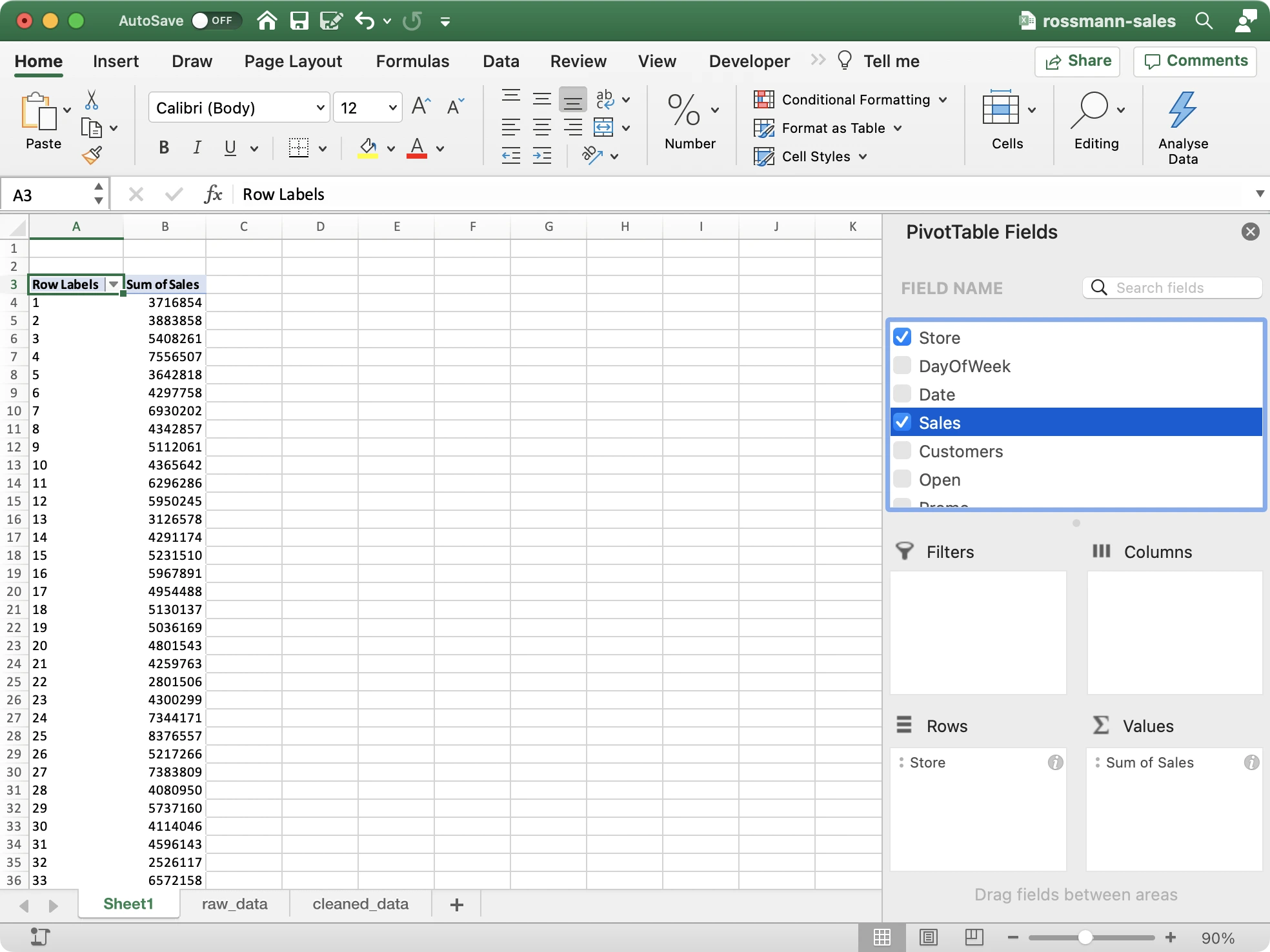
Task: Select the fill colour bucket
Action: pos(367,148)
